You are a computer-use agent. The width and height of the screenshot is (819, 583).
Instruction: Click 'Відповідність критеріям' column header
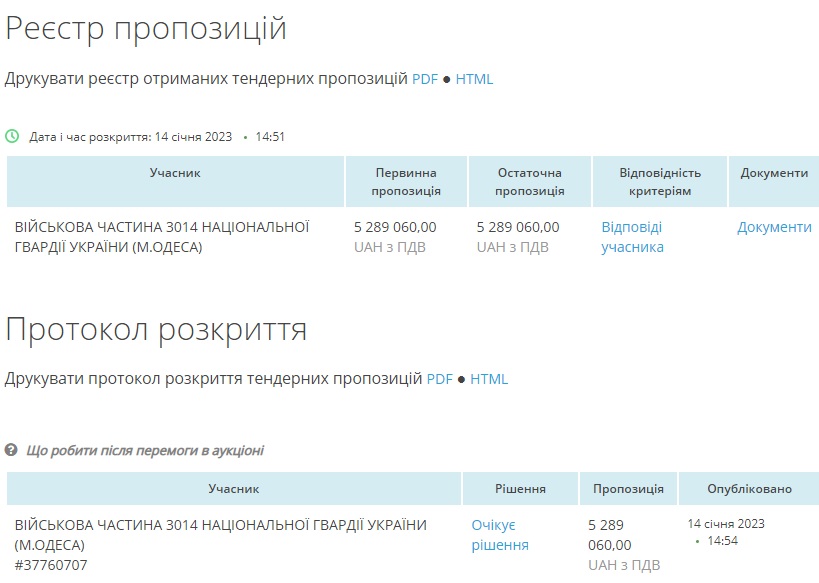tap(660, 182)
